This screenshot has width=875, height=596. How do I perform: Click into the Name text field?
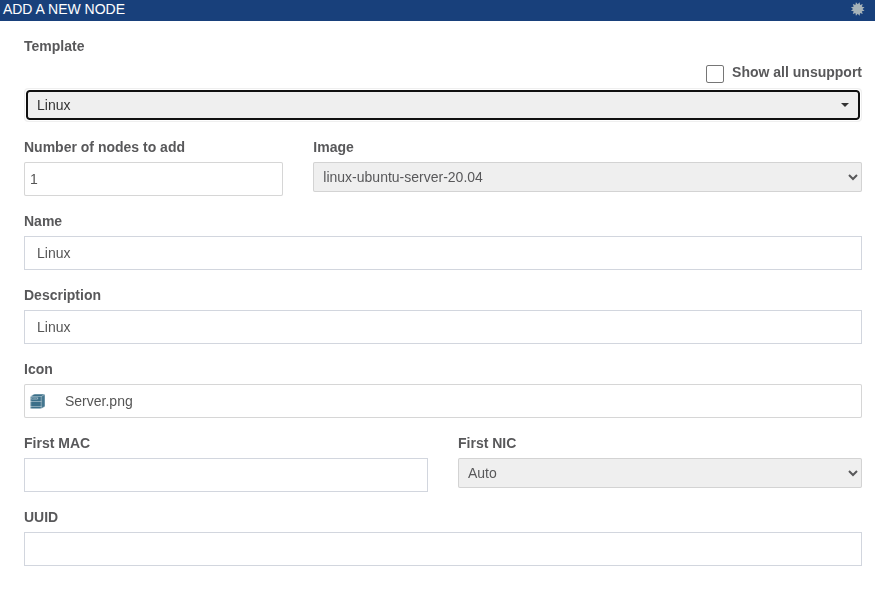[x=443, y=253]
